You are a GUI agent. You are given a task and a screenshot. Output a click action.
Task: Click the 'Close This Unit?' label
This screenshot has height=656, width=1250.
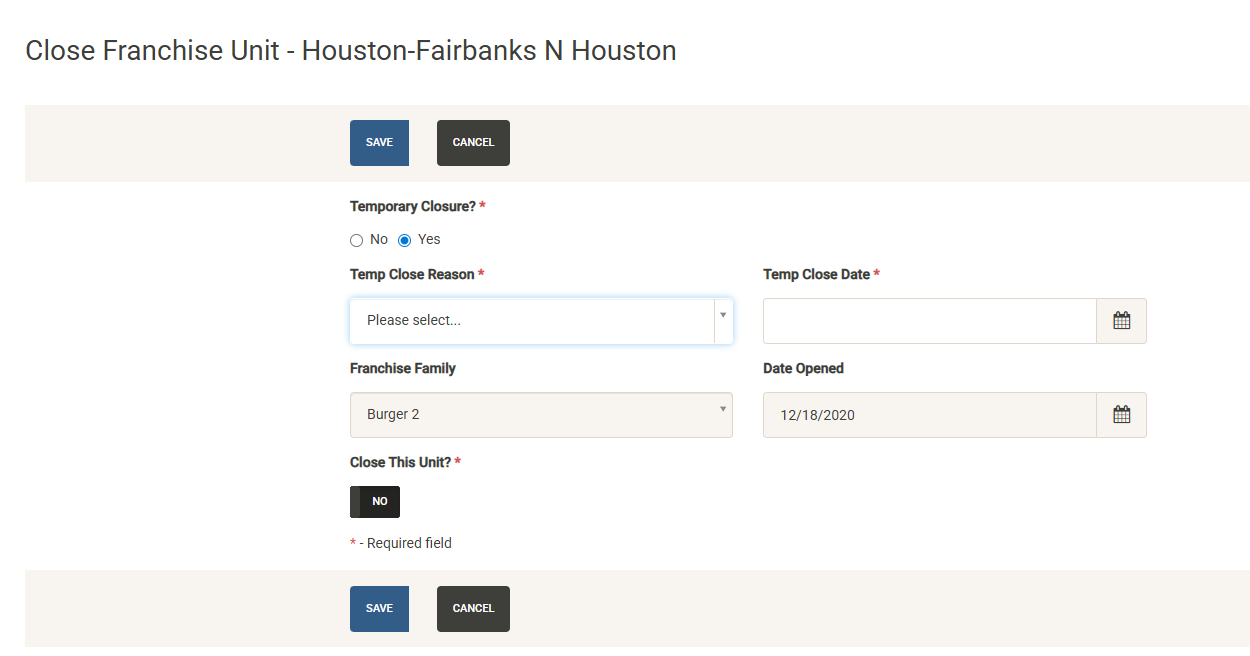pos(401,462)
